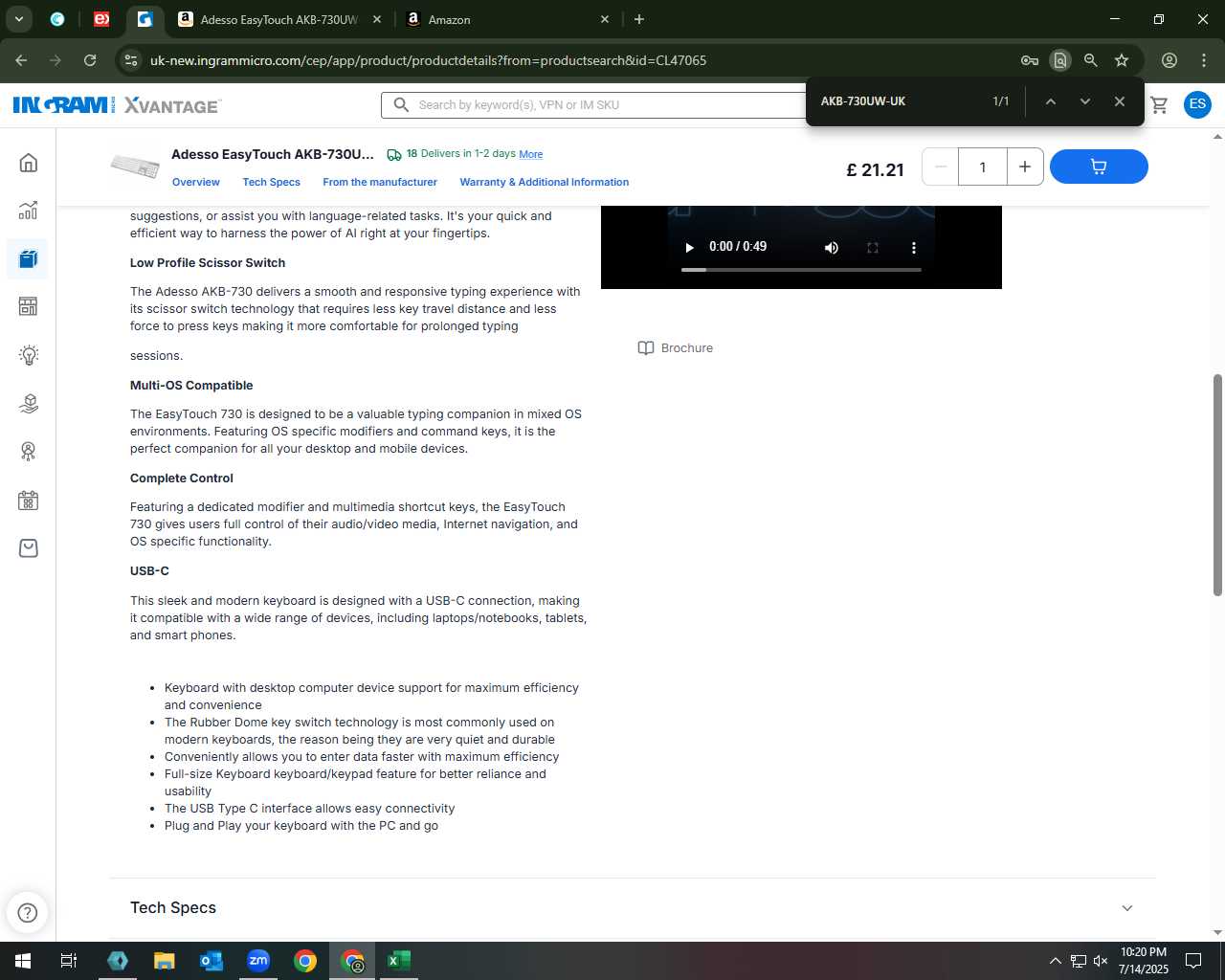The height and width of the screenshot is (980, 1225).
Task: Go to previous find-in-page match
Action: click(x=1051, y=101)
